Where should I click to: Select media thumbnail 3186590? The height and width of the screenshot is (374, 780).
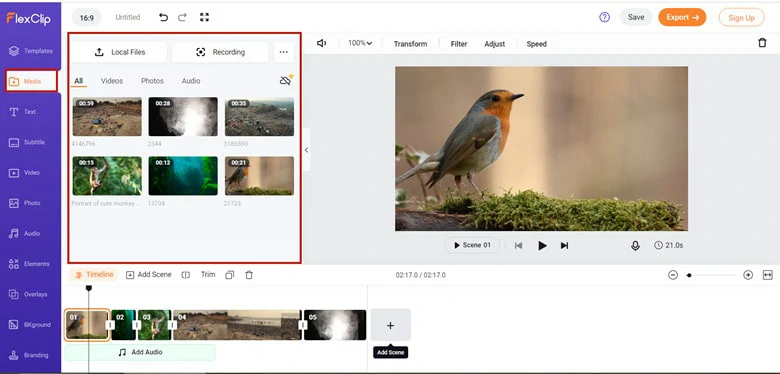(x=259, y=116)
